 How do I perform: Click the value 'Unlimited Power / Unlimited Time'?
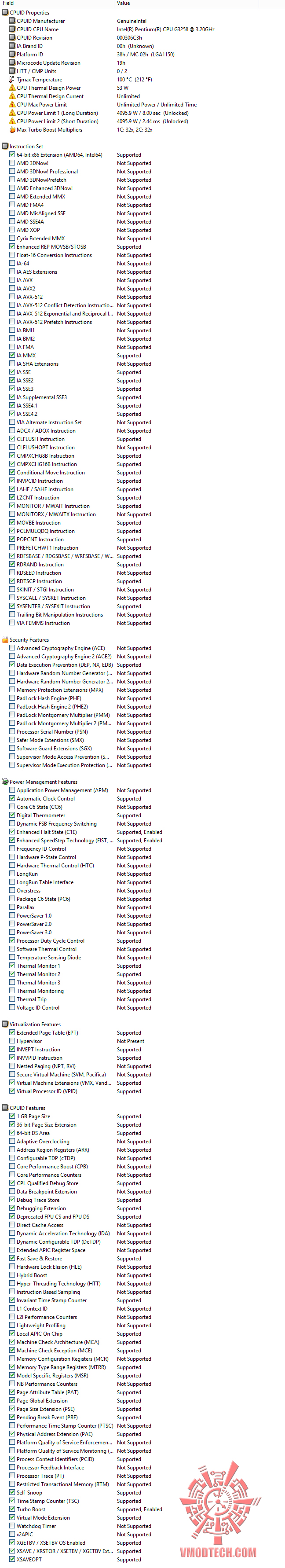tap(157, 105)
